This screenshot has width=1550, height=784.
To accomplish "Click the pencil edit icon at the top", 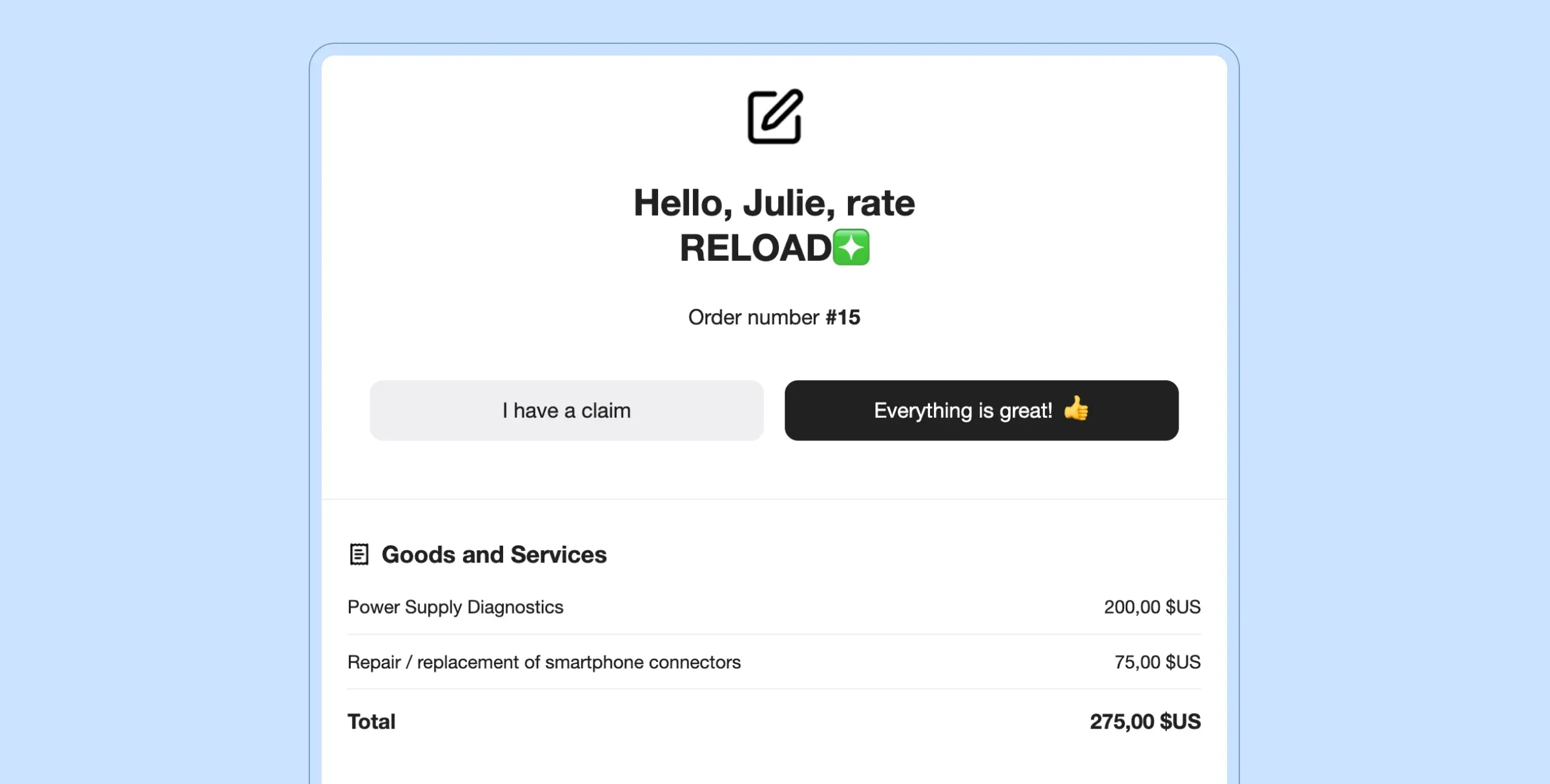I will (x=775, y=118).
